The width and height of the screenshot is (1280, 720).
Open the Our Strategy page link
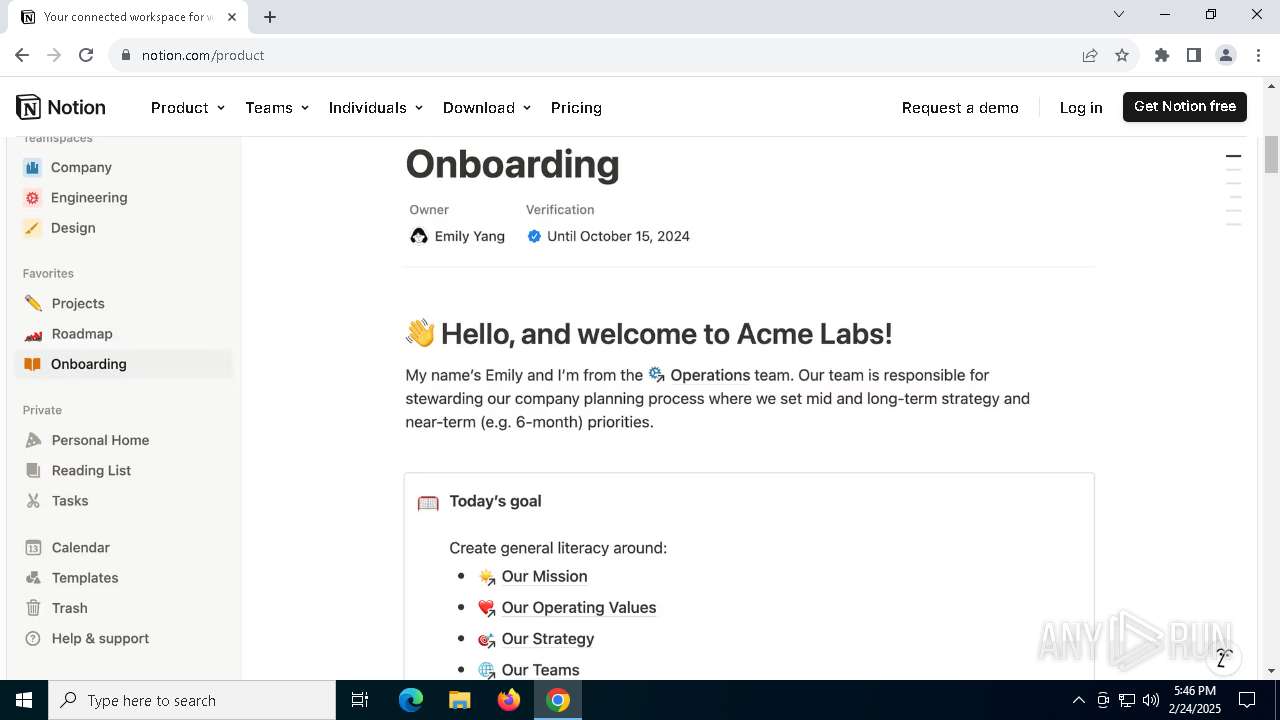pyautogui.click(x=548, y=639)
